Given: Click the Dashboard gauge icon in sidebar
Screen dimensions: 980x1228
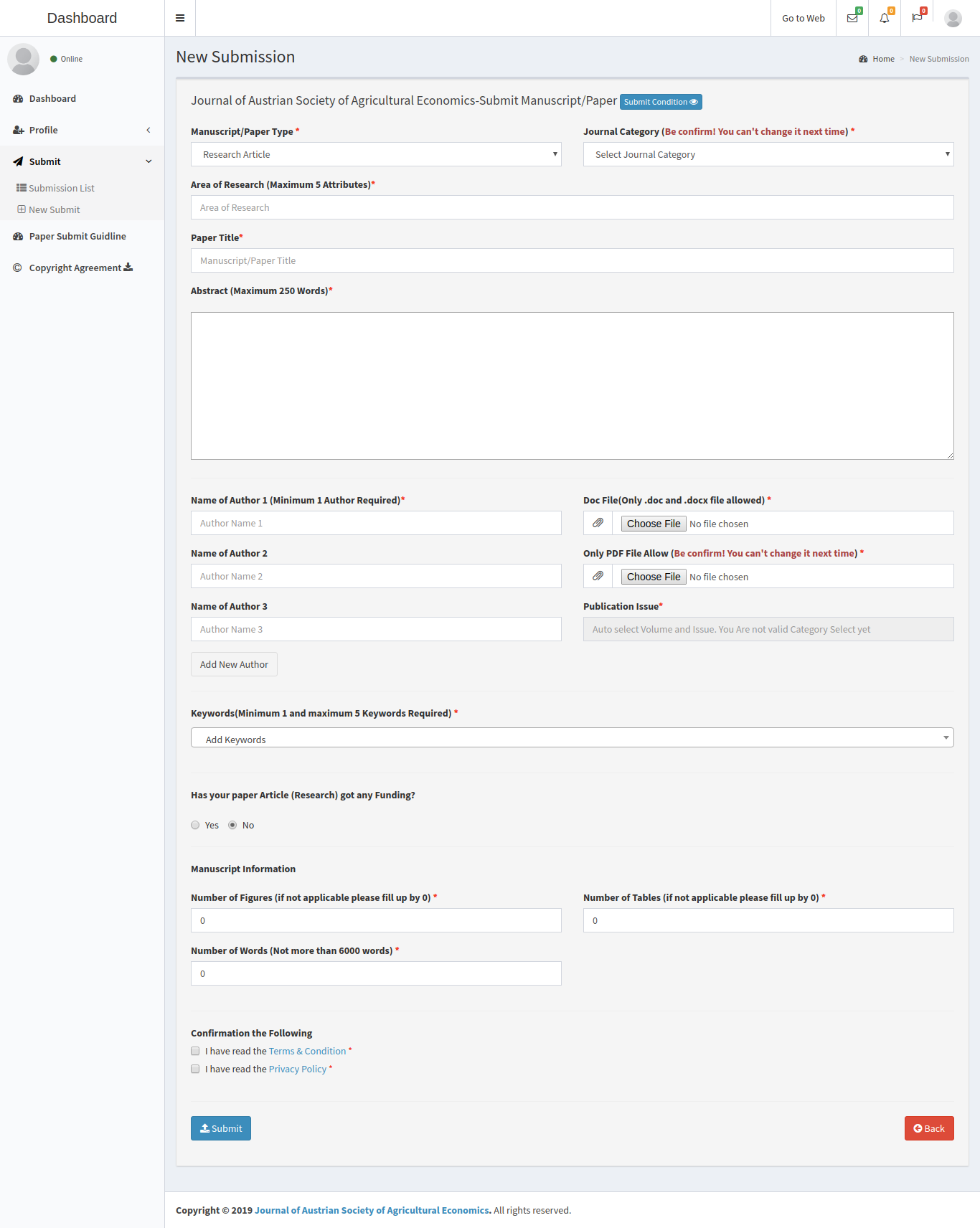Looking at the screenshot, I should pyautogui.click(x=18, y=98).
